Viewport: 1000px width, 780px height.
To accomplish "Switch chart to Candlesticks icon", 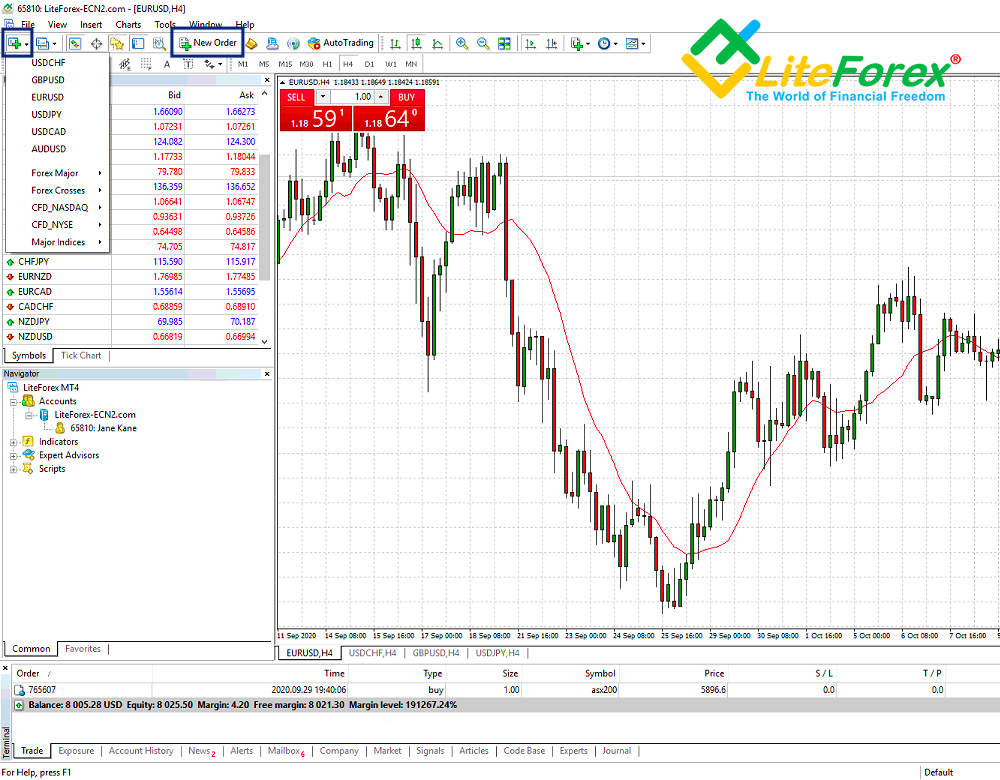I will (416, 43).
